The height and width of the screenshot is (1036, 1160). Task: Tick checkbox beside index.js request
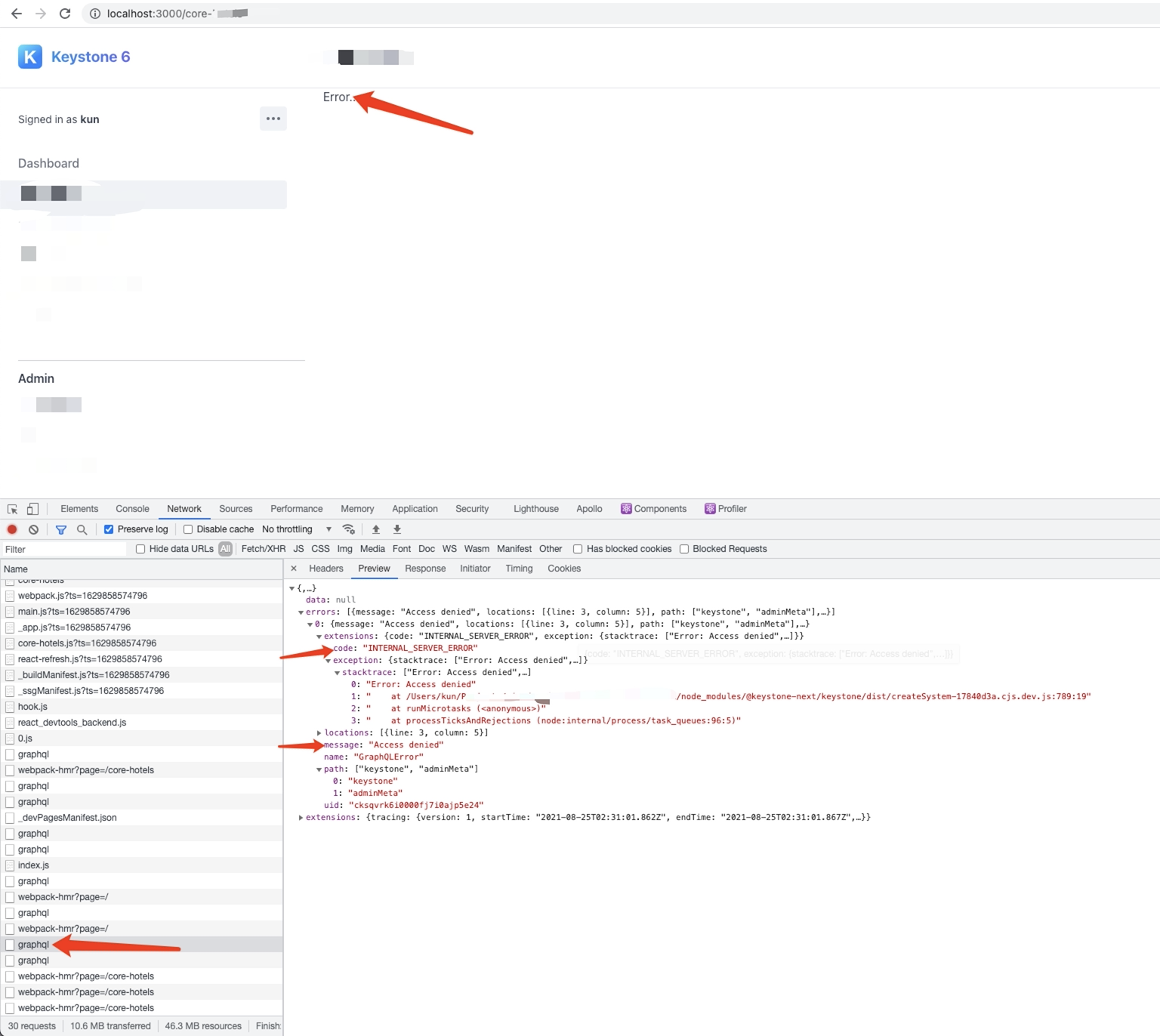pos(10,865)
